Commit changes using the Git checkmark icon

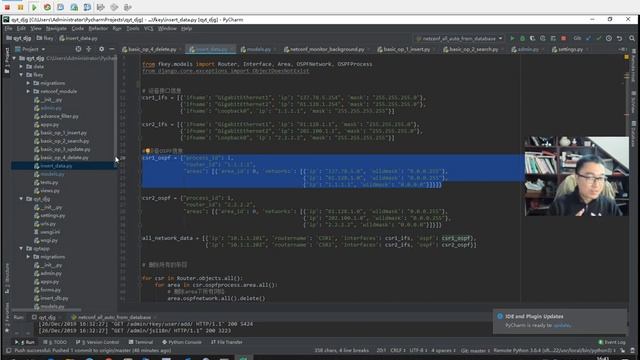[x=598, y=38]
